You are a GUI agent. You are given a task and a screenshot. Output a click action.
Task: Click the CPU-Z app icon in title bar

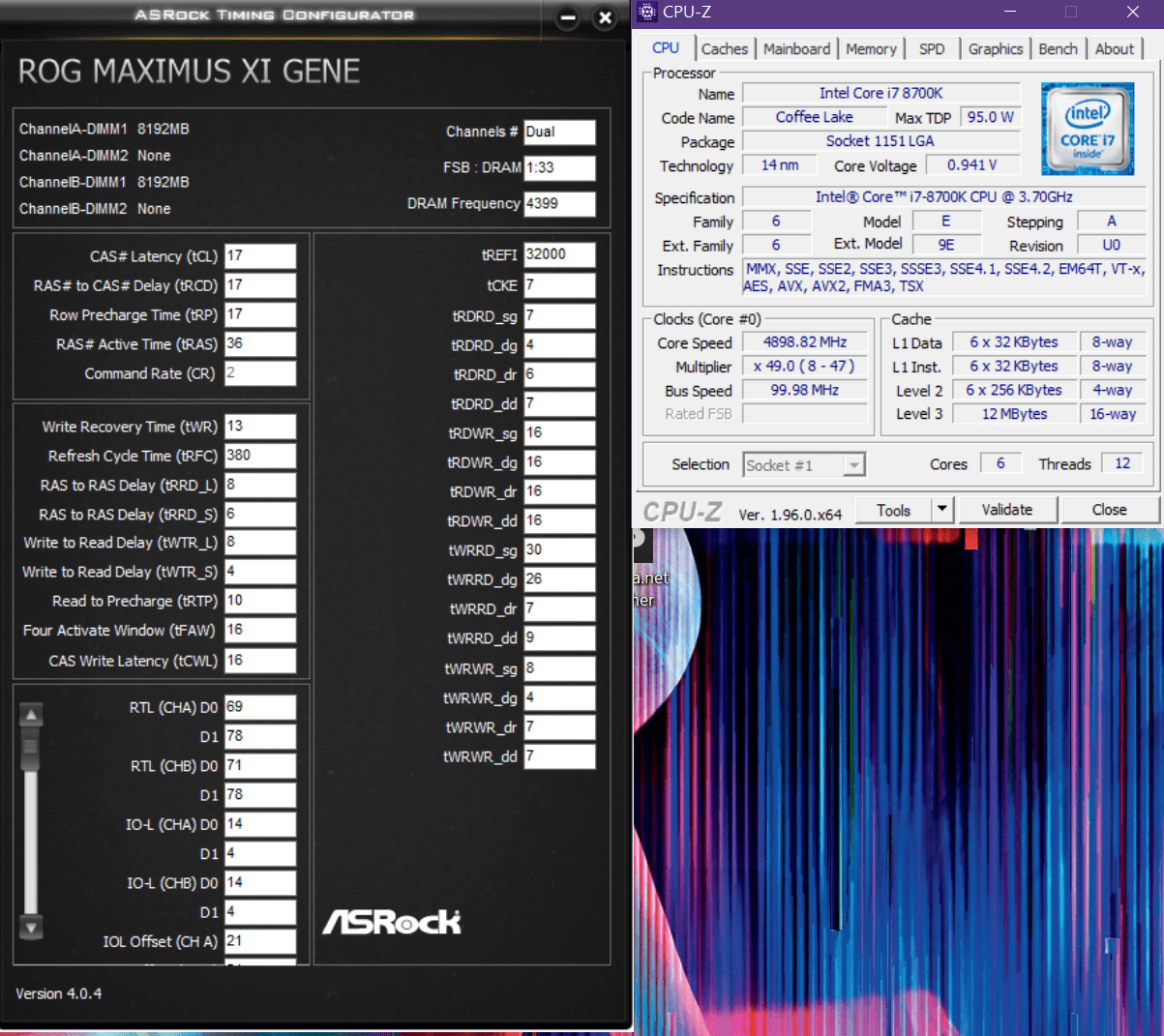click(647, 13)
